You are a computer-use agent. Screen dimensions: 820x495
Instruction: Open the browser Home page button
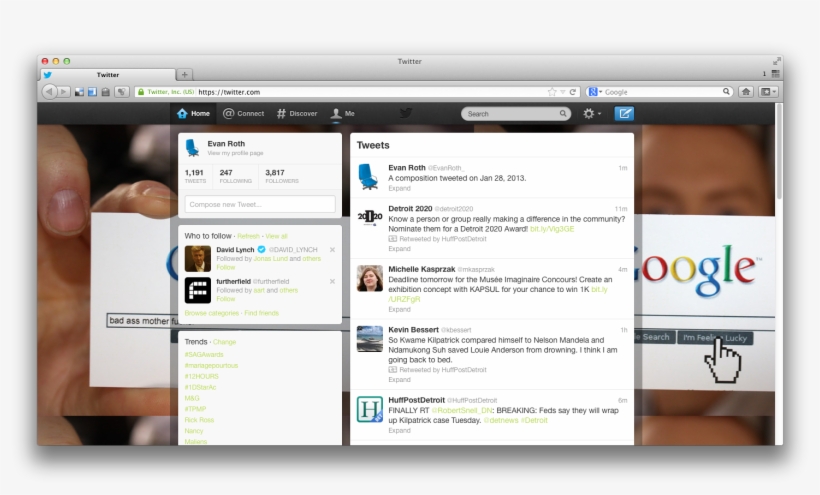[x=746, y=92]
